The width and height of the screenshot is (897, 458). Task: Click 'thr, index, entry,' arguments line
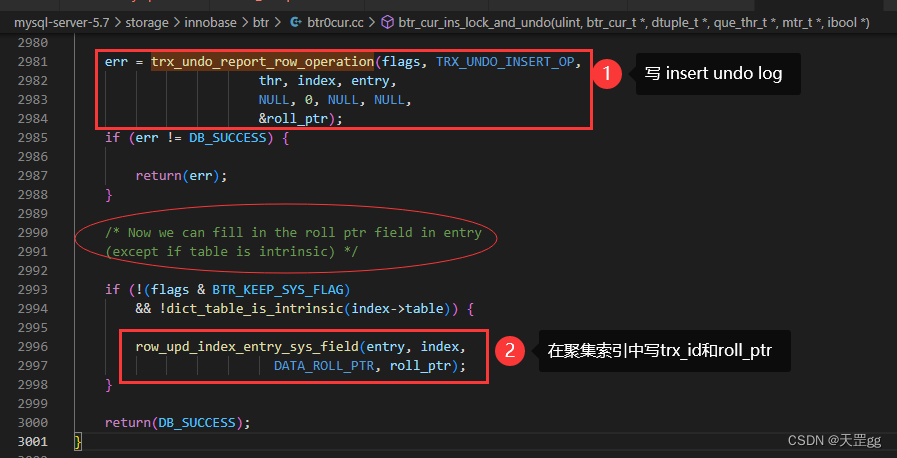[327, 81]
